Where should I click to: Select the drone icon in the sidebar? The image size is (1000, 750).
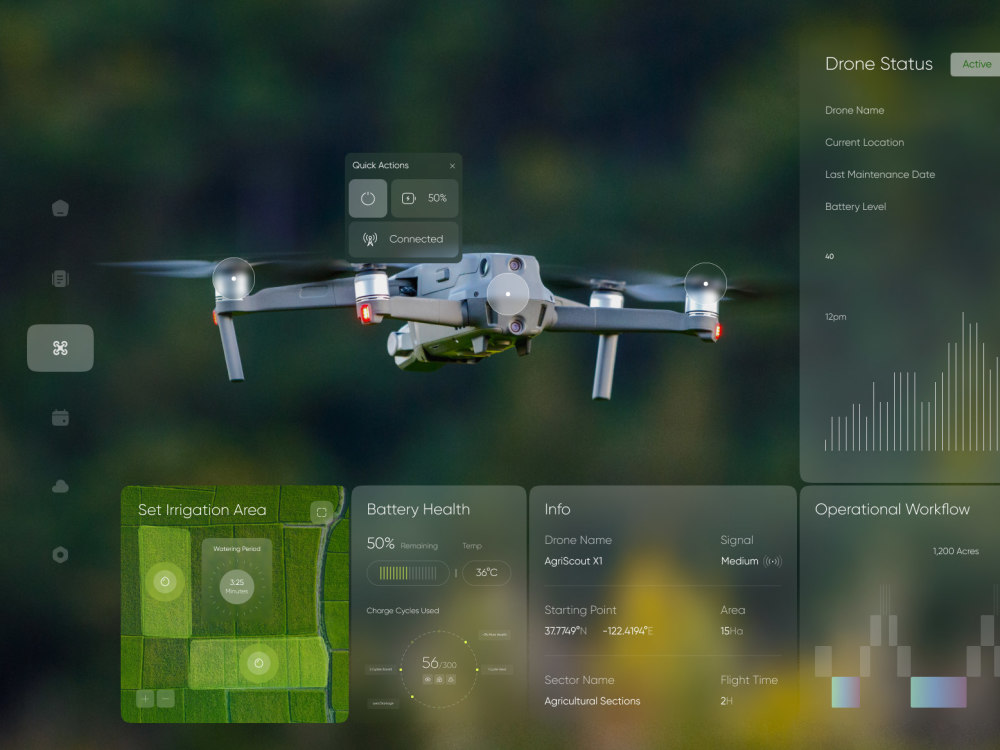pyautogui.click(x=60, y=348)
